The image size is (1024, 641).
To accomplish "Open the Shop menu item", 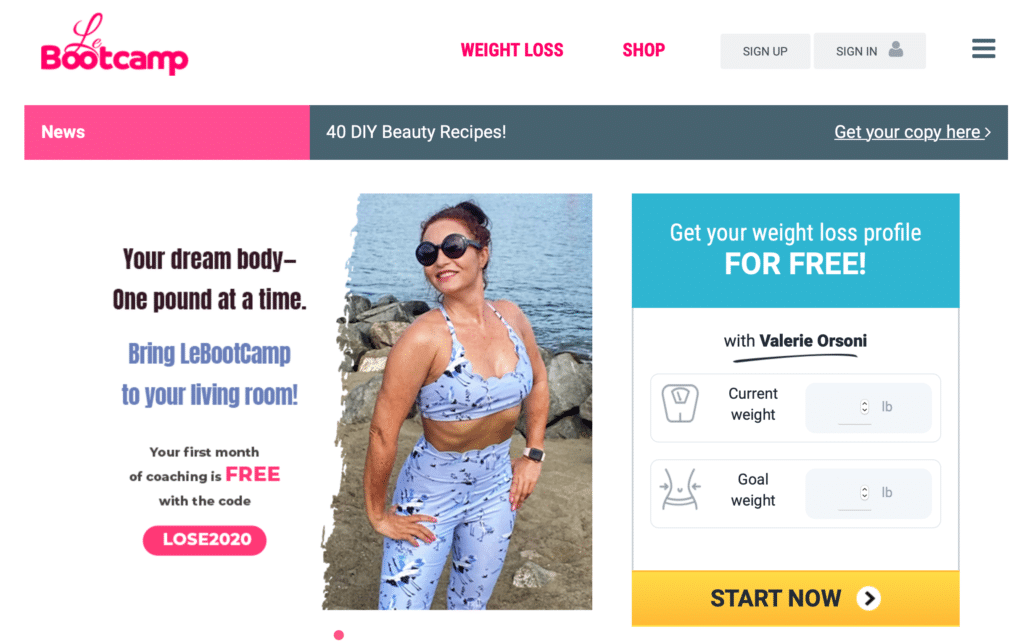I will pos(643,50).
